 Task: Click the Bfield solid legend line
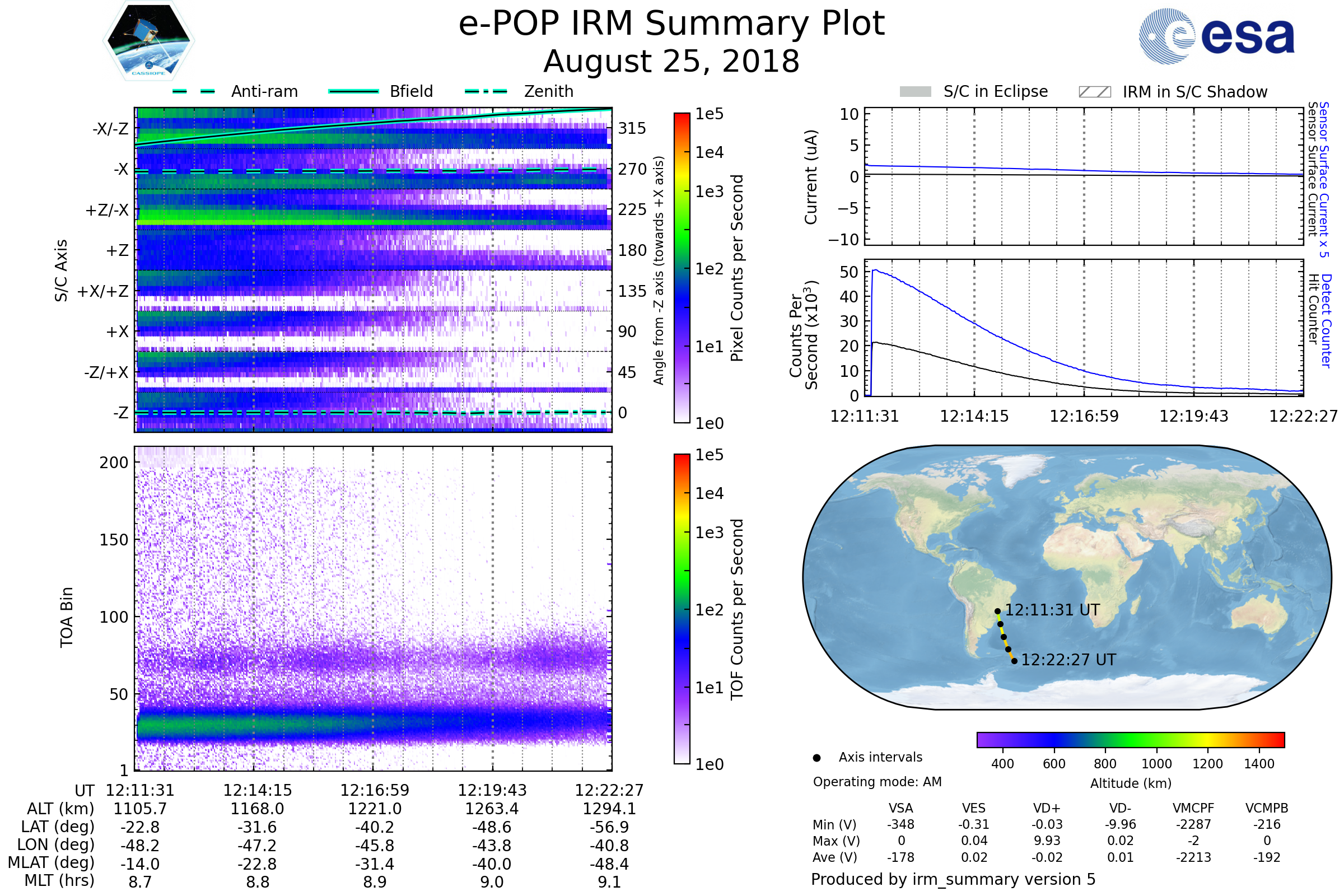[x=353, y=91]
